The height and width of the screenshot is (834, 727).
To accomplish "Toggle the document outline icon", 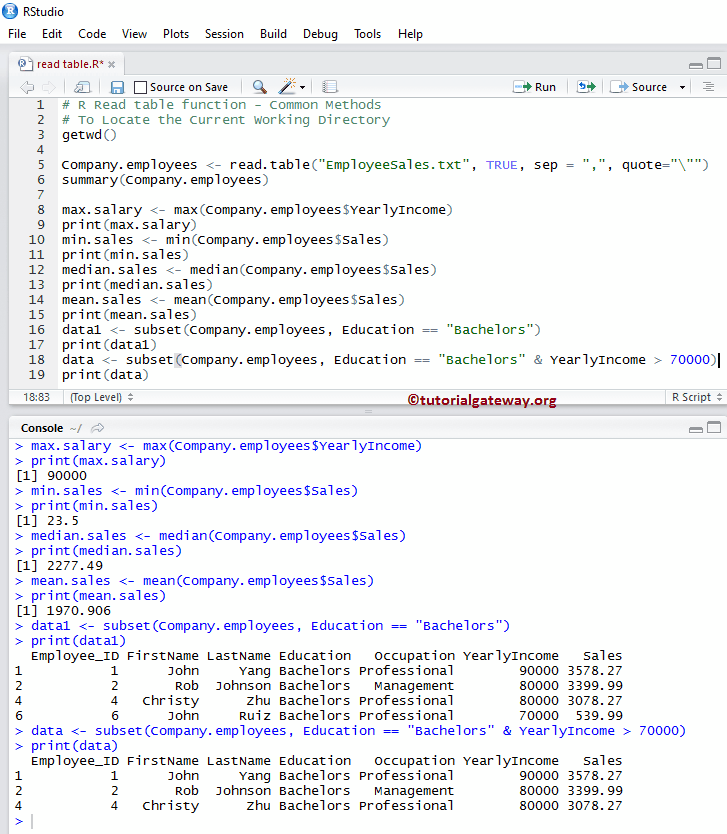I will pos(708,87).
